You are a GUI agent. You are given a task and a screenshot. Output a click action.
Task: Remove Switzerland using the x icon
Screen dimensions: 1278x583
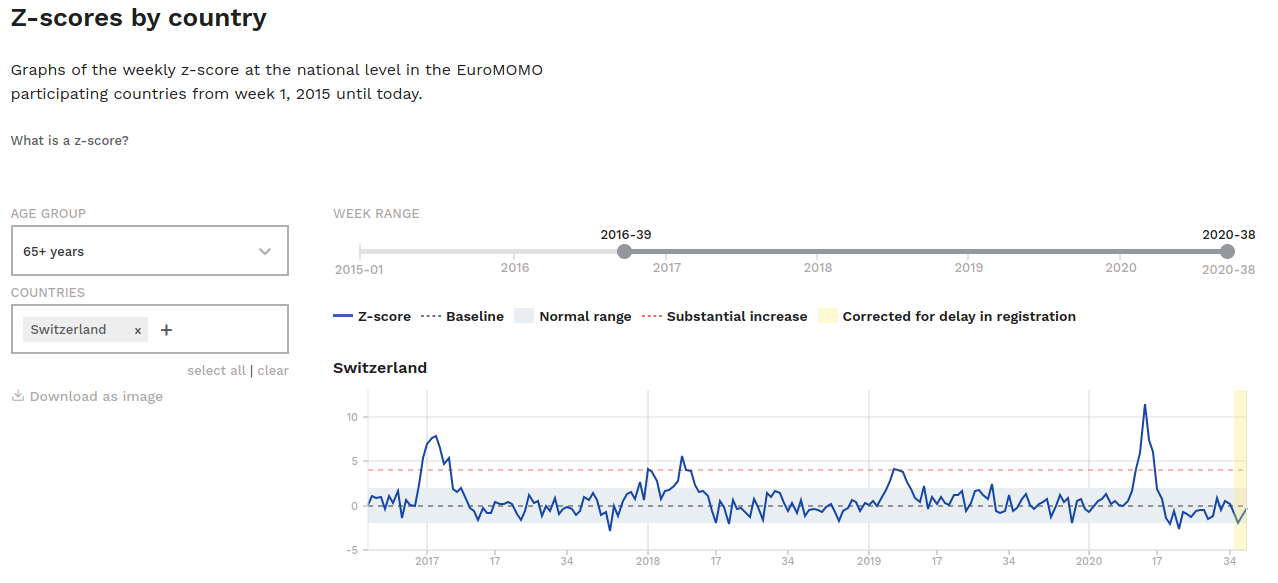(138, 330)
